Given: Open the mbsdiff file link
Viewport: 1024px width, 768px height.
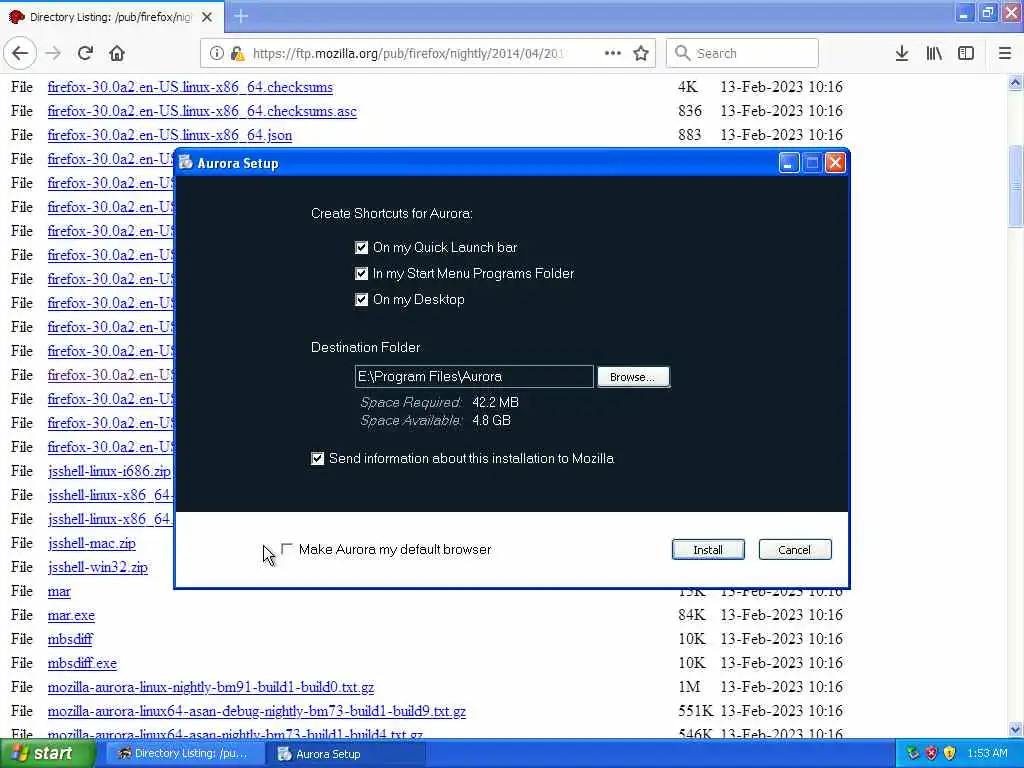Looking at the screenshot, I should click(x=70, y=639).
